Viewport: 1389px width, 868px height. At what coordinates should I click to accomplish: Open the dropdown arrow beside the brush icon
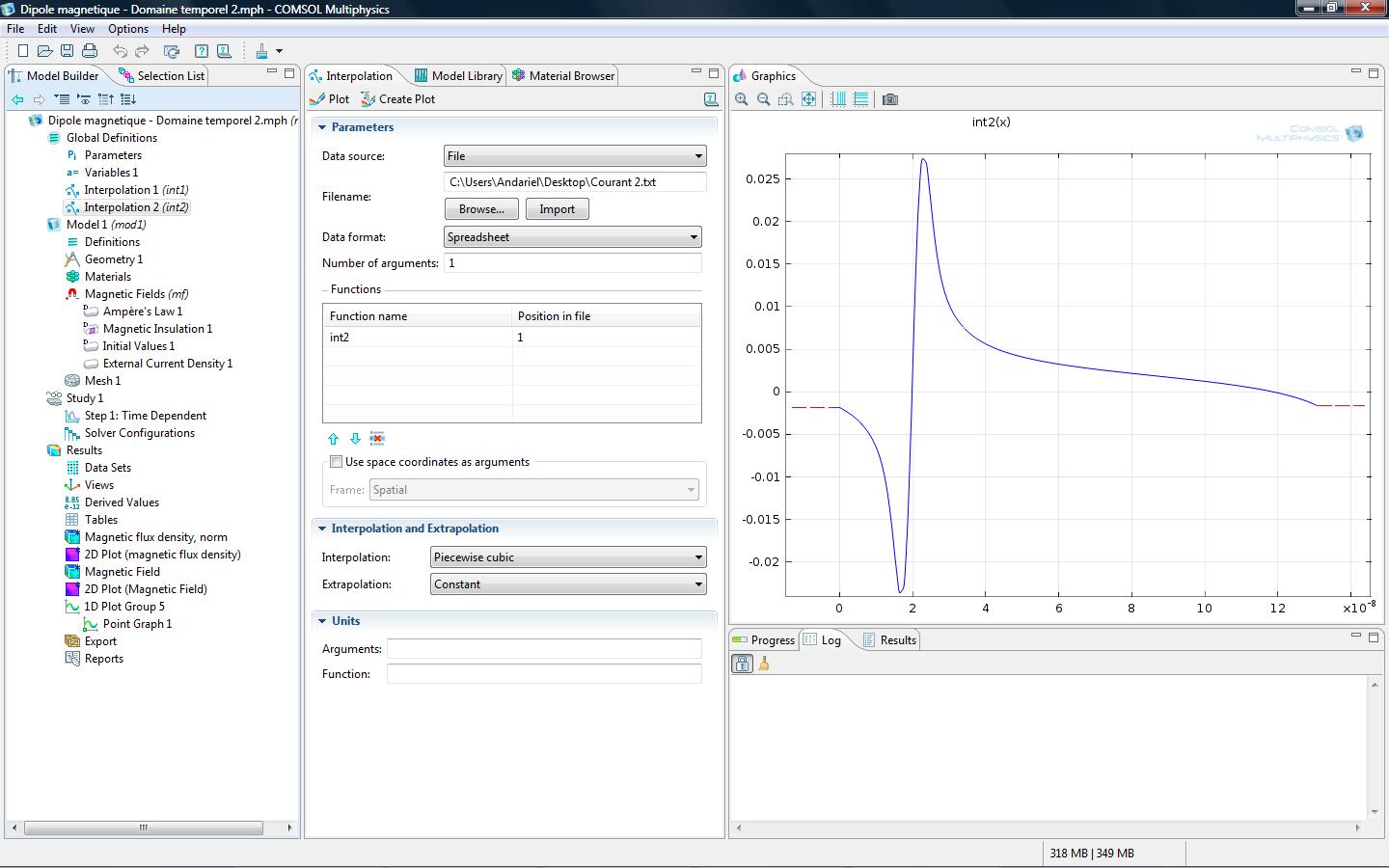279,51
